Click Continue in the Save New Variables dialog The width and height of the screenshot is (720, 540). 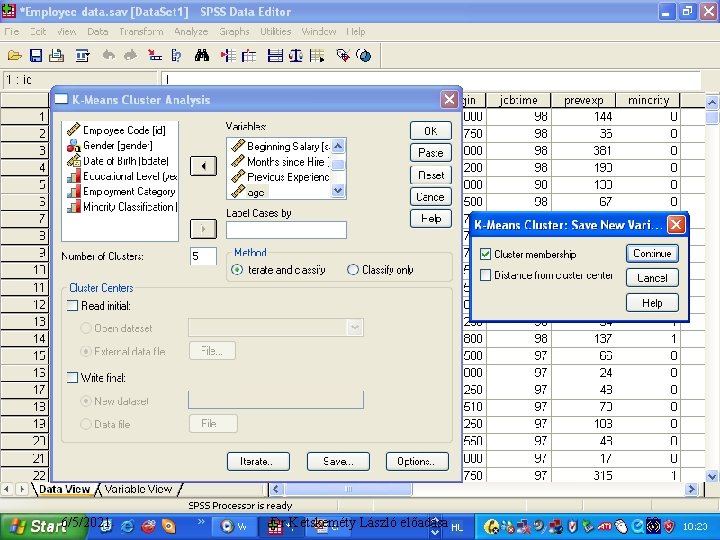point(652,253)
